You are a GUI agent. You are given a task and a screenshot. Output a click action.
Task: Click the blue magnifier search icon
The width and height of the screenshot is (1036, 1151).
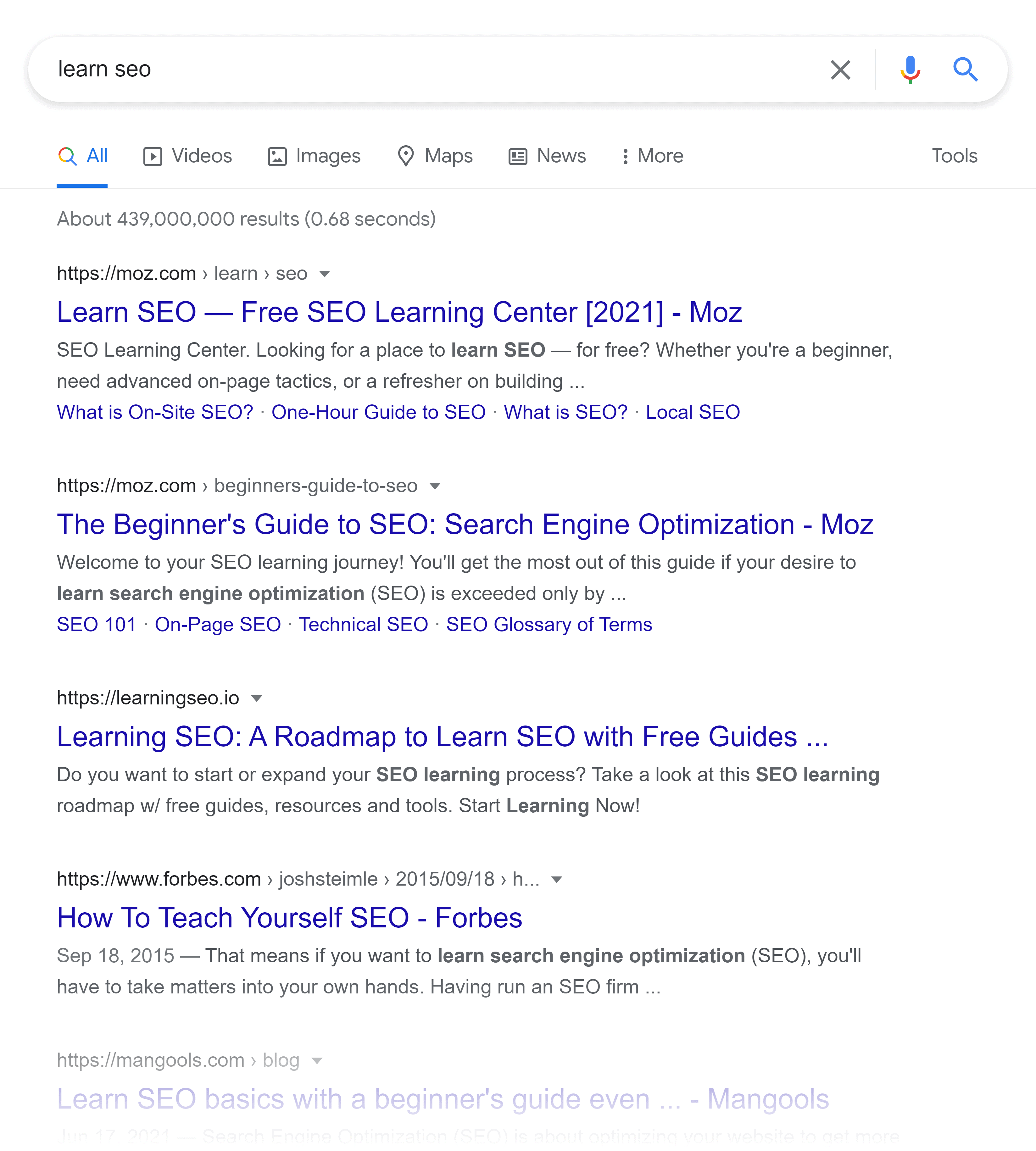point(966,70)
